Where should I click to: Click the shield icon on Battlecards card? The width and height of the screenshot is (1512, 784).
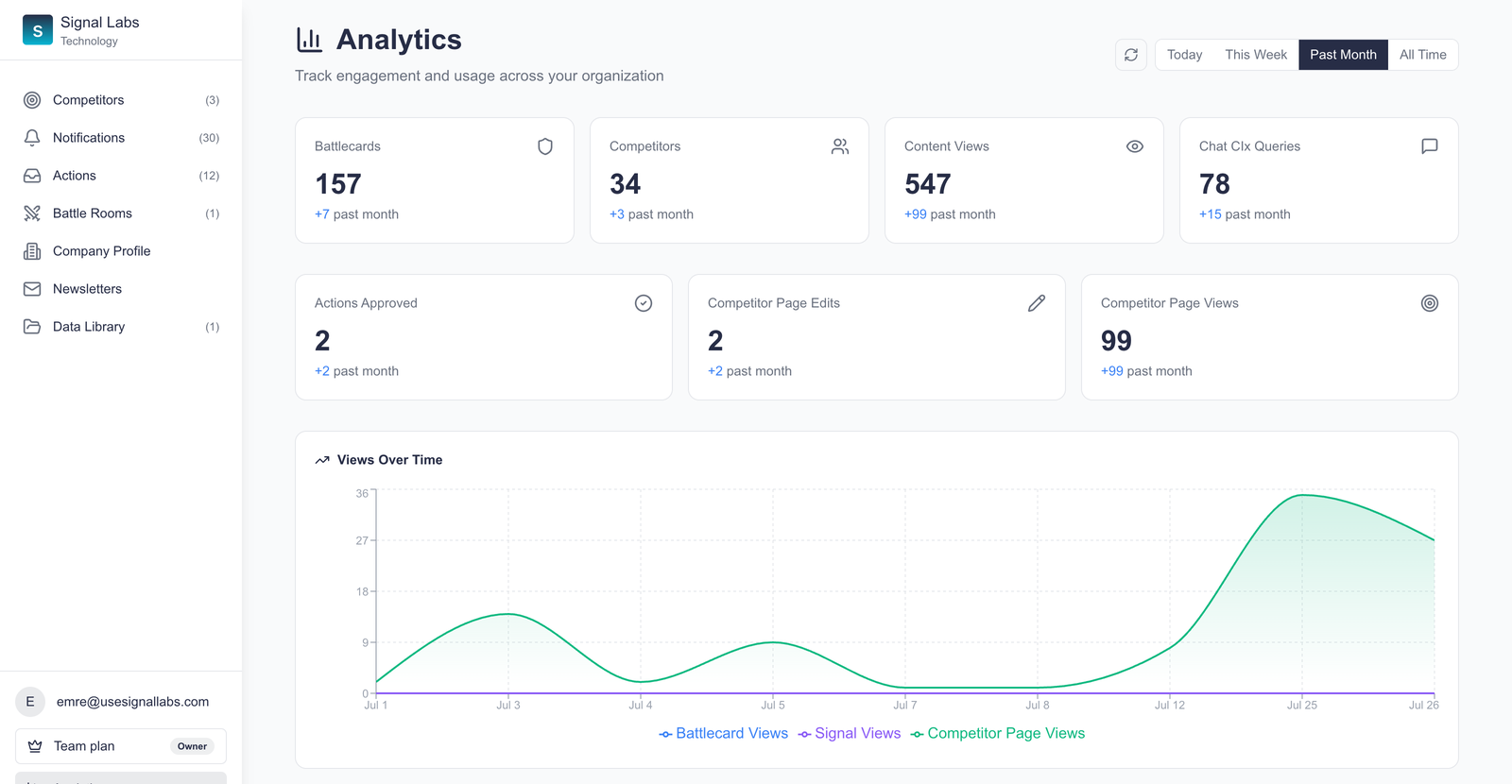click(545, 146)
